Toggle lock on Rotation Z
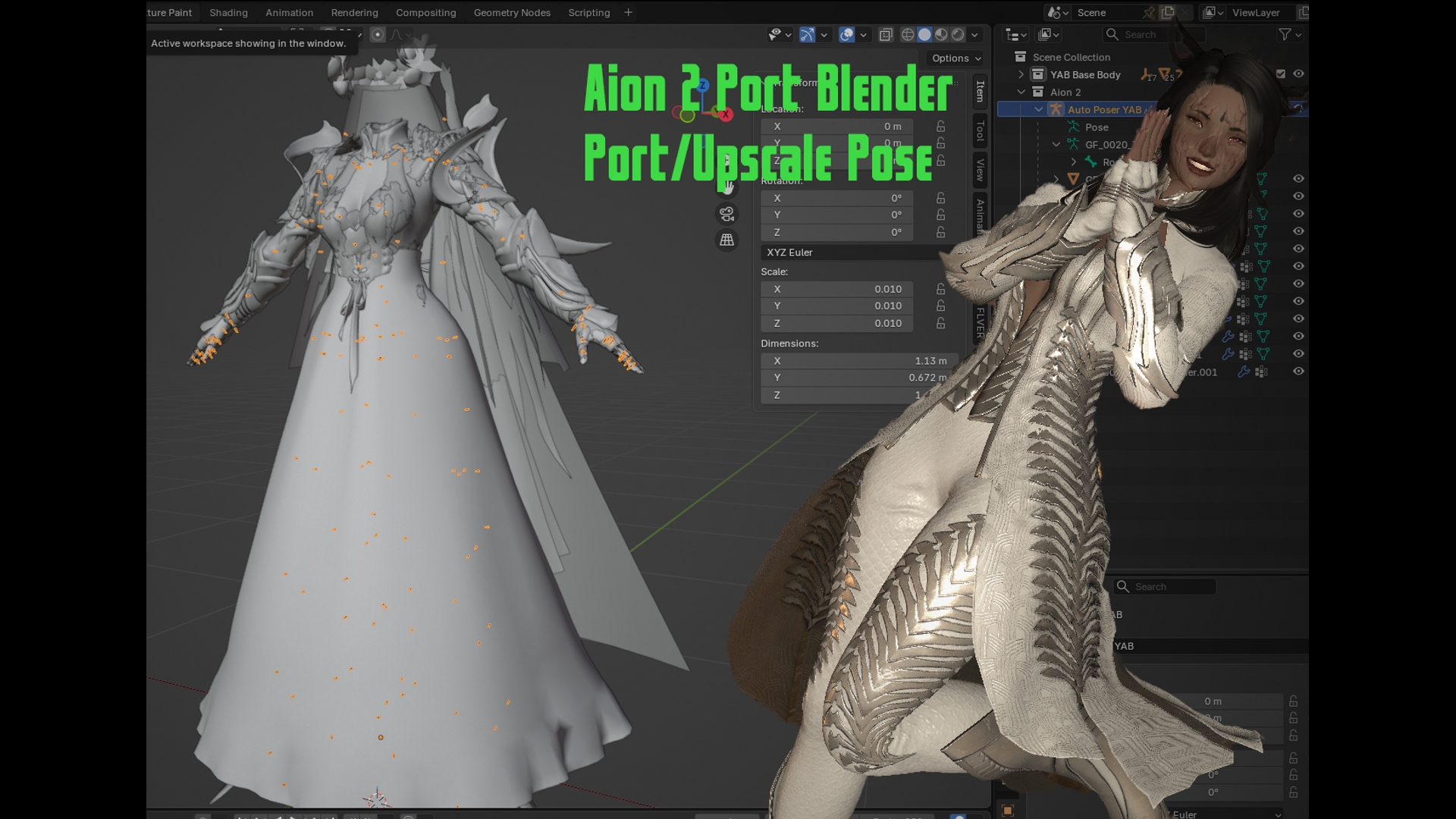Image resolution: width=1456 pixels, height=819 pixels. point(940,233)
